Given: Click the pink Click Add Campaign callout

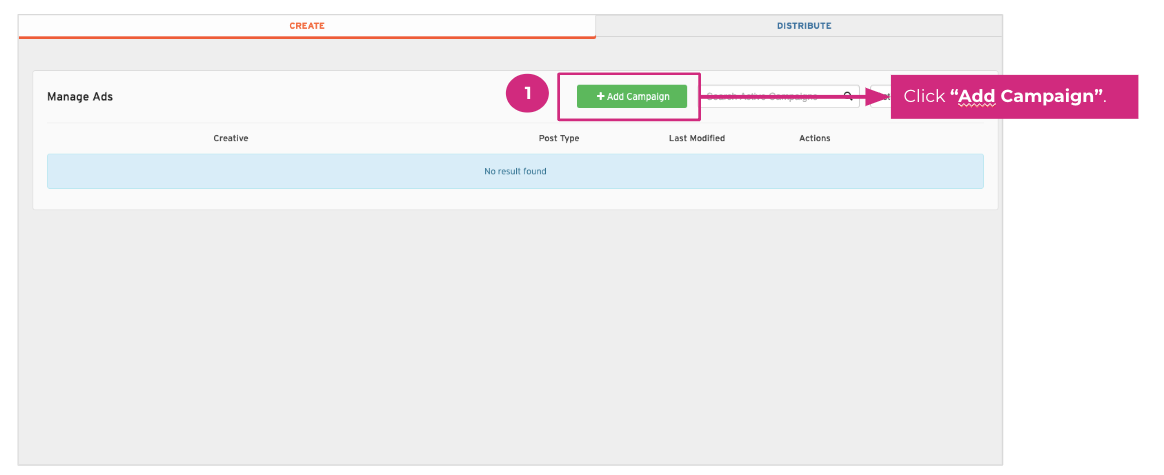Looking at the screenshot, I should [x=1014, y=97].
